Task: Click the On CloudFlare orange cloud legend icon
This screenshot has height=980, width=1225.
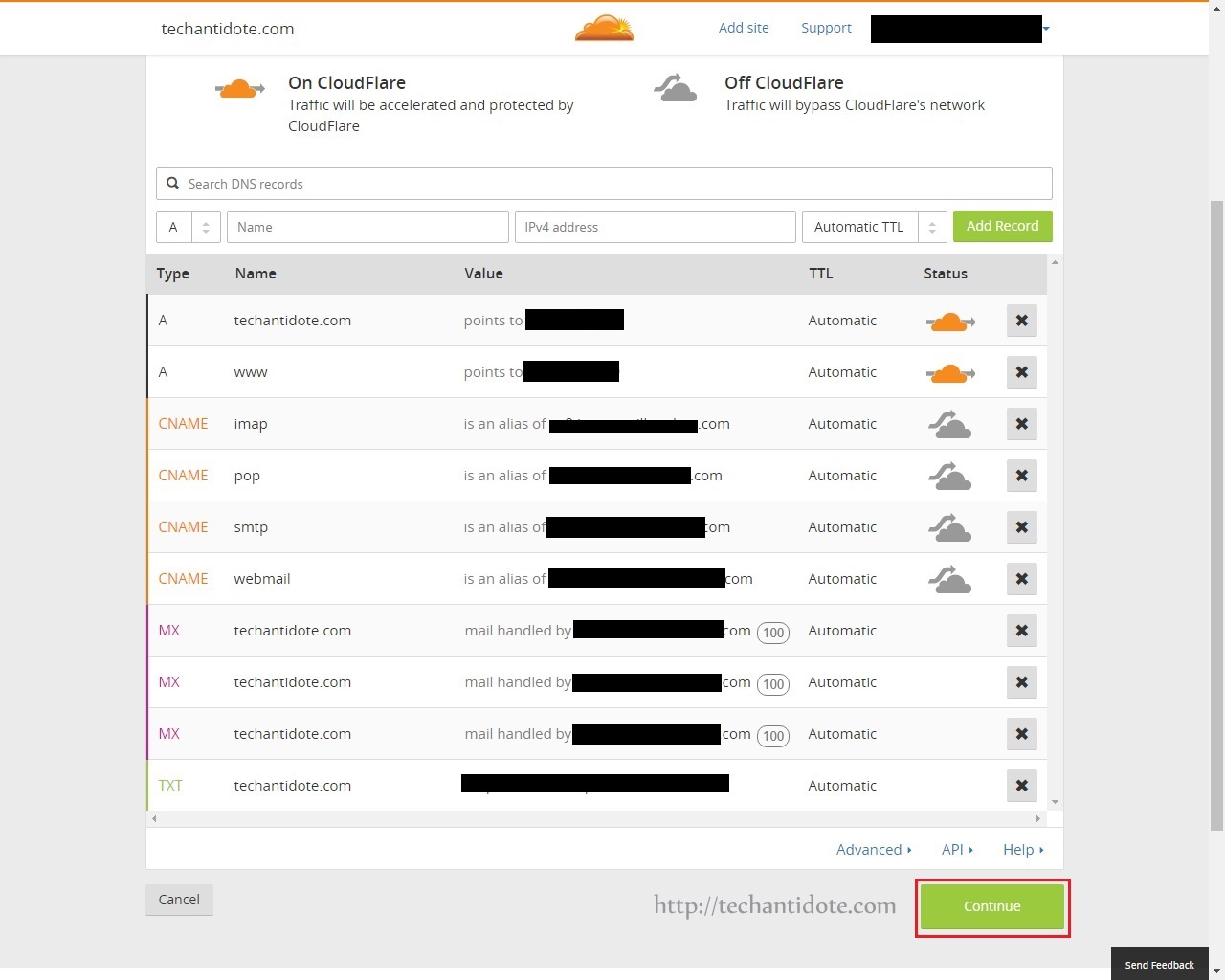Action: (x=239, y=89)
